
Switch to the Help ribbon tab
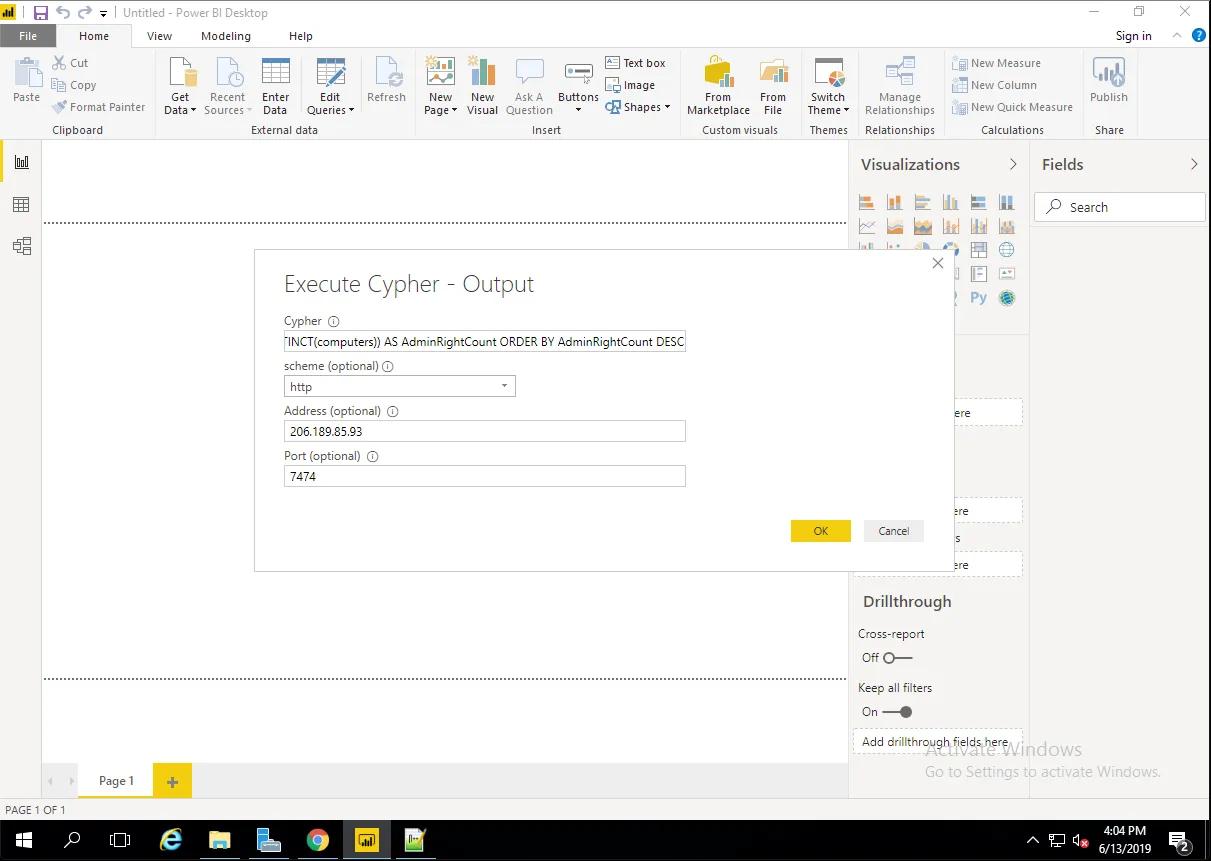click(301, 36)
